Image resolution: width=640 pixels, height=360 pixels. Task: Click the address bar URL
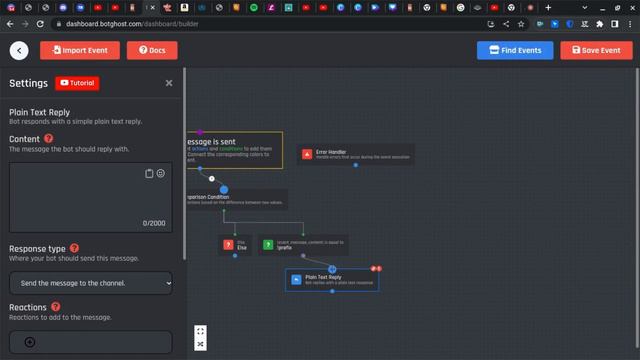(x=132, y=24)
